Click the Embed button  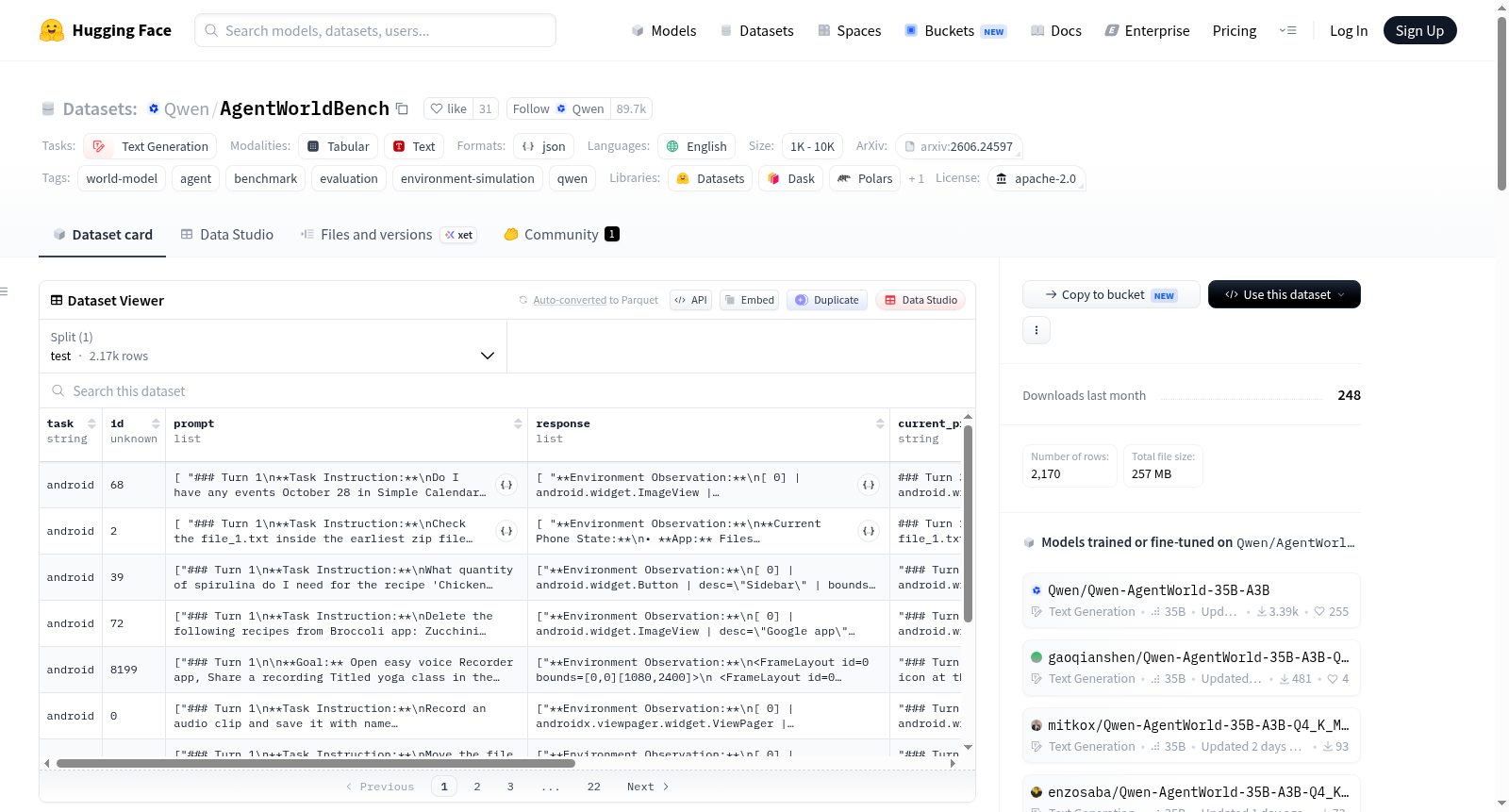749,300
